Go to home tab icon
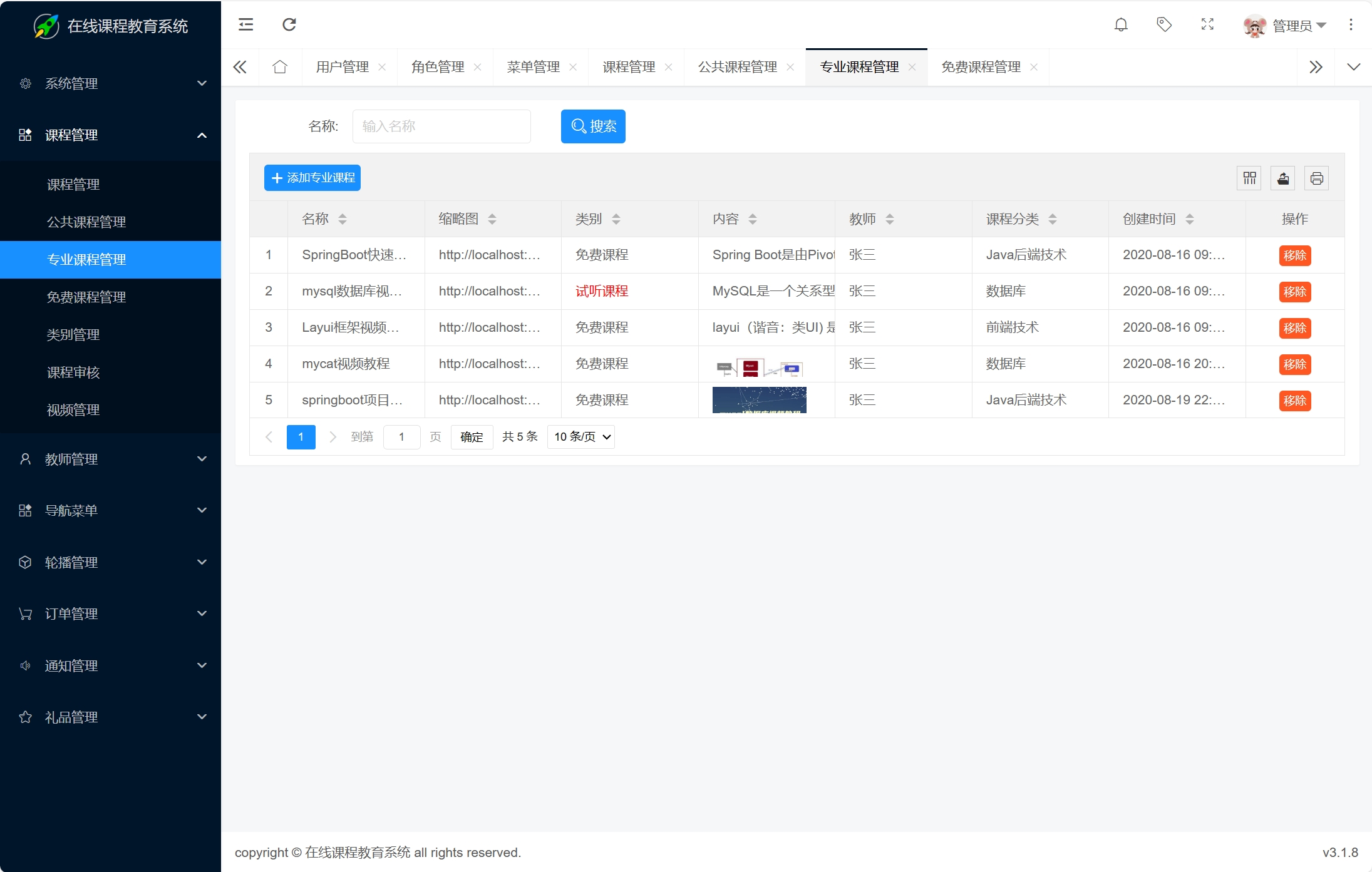Screen dimensions: 1372x872 coord(280,67)
